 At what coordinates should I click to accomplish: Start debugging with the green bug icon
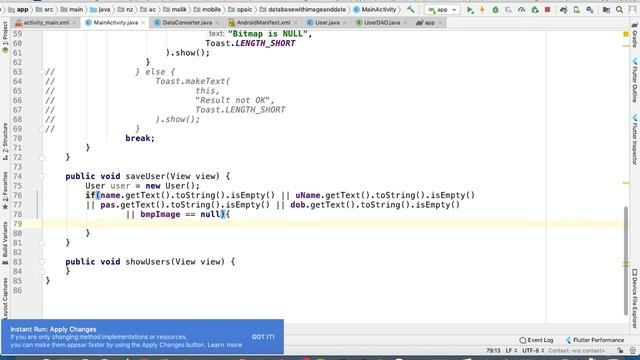click(x=495, y=9)
